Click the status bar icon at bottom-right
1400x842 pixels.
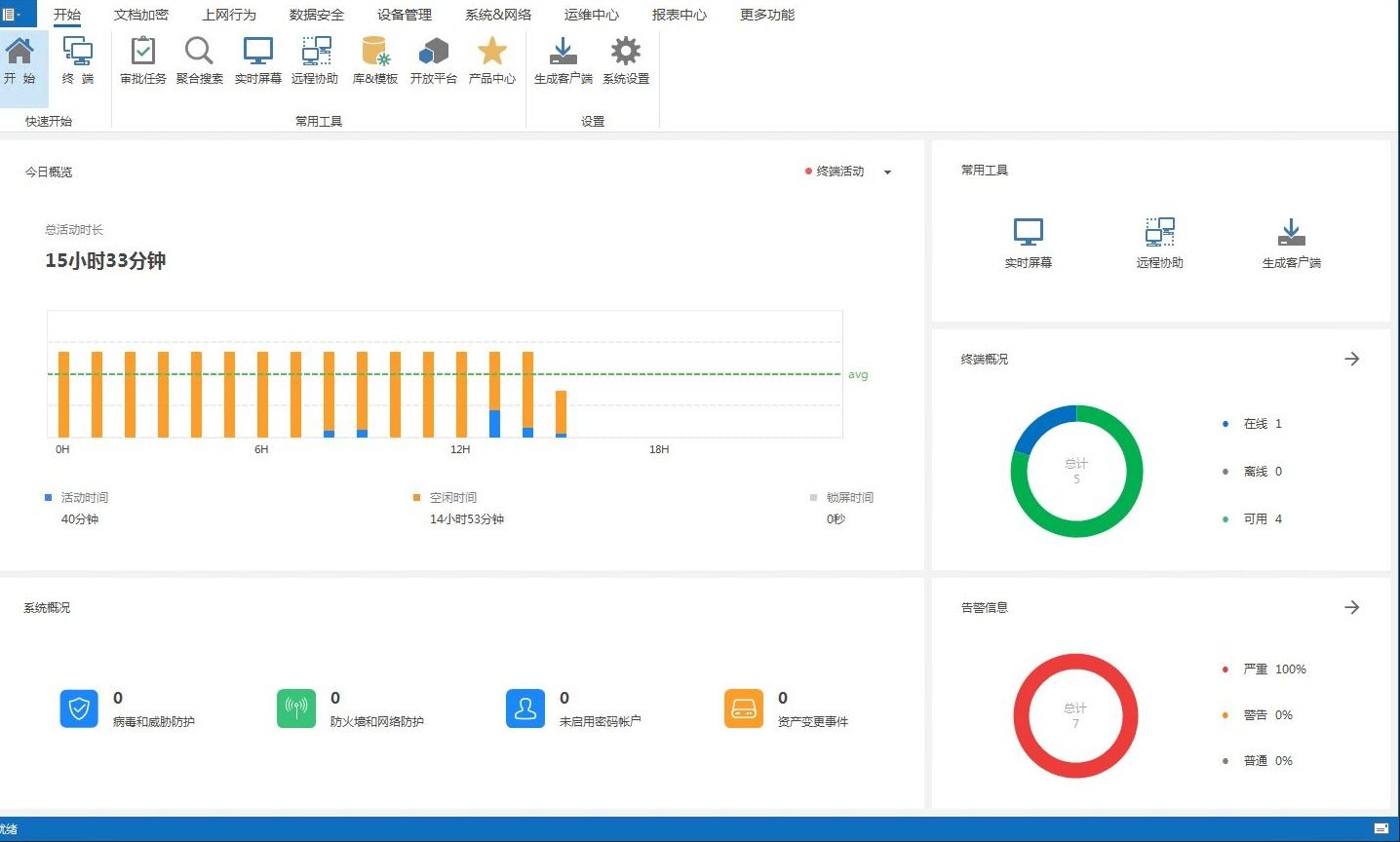1381,828
